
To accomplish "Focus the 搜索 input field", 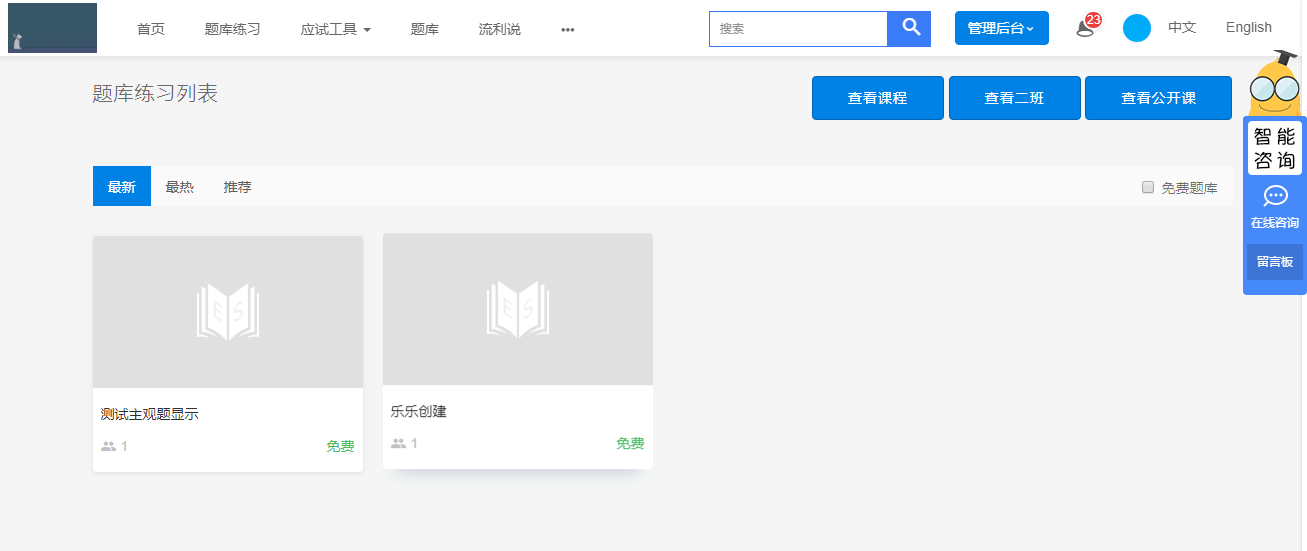I will click(798, 29).
